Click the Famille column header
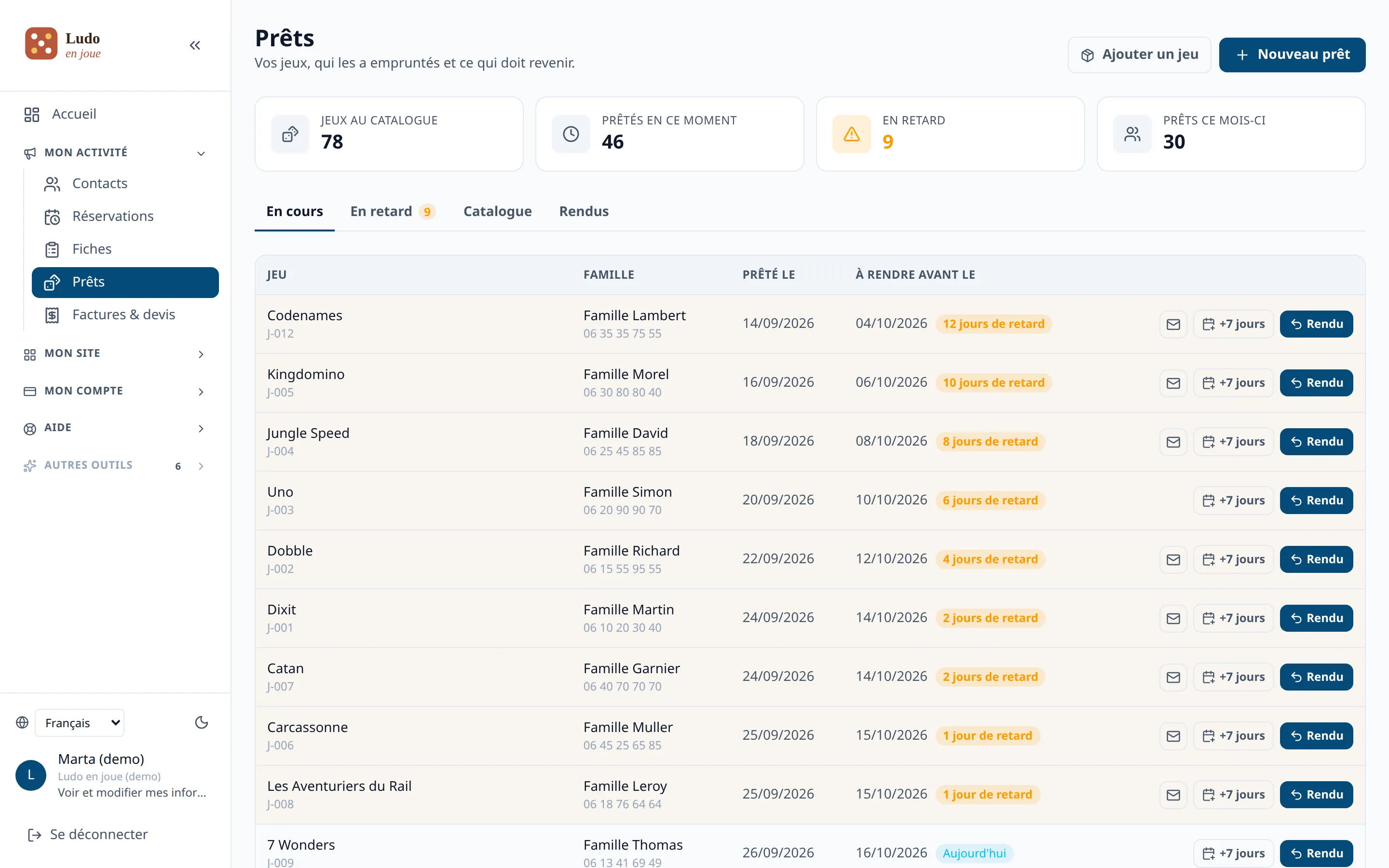The height and width of the screenshot is (868, 1389). coord(608,275)
